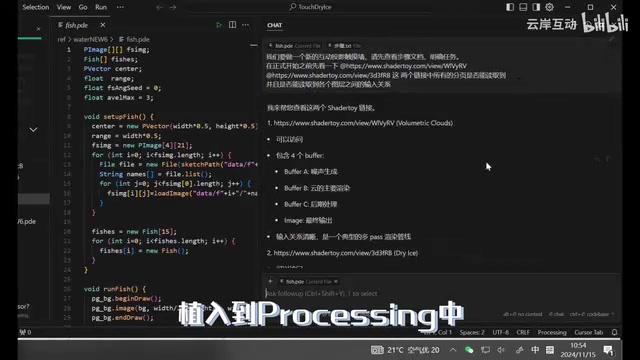Switch input method via 中 icon
This screenshot has height=360, width=640.
coord(535,350)
